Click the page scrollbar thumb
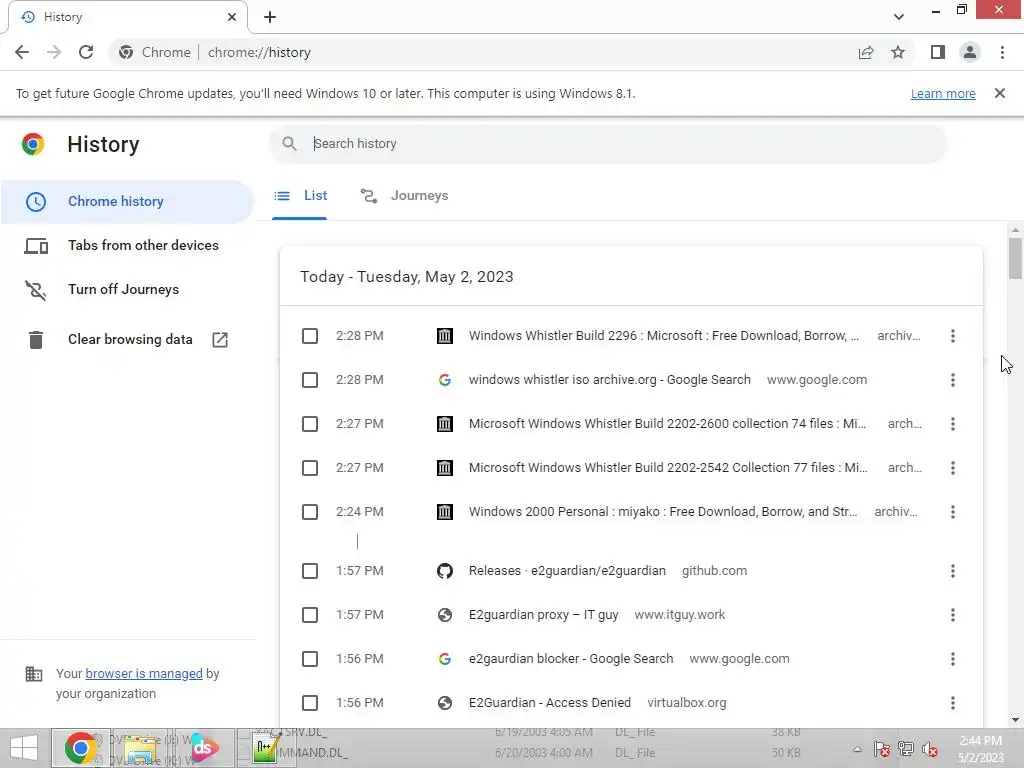The height and width of the screenshot is (768, 1024). (1015, 259)
